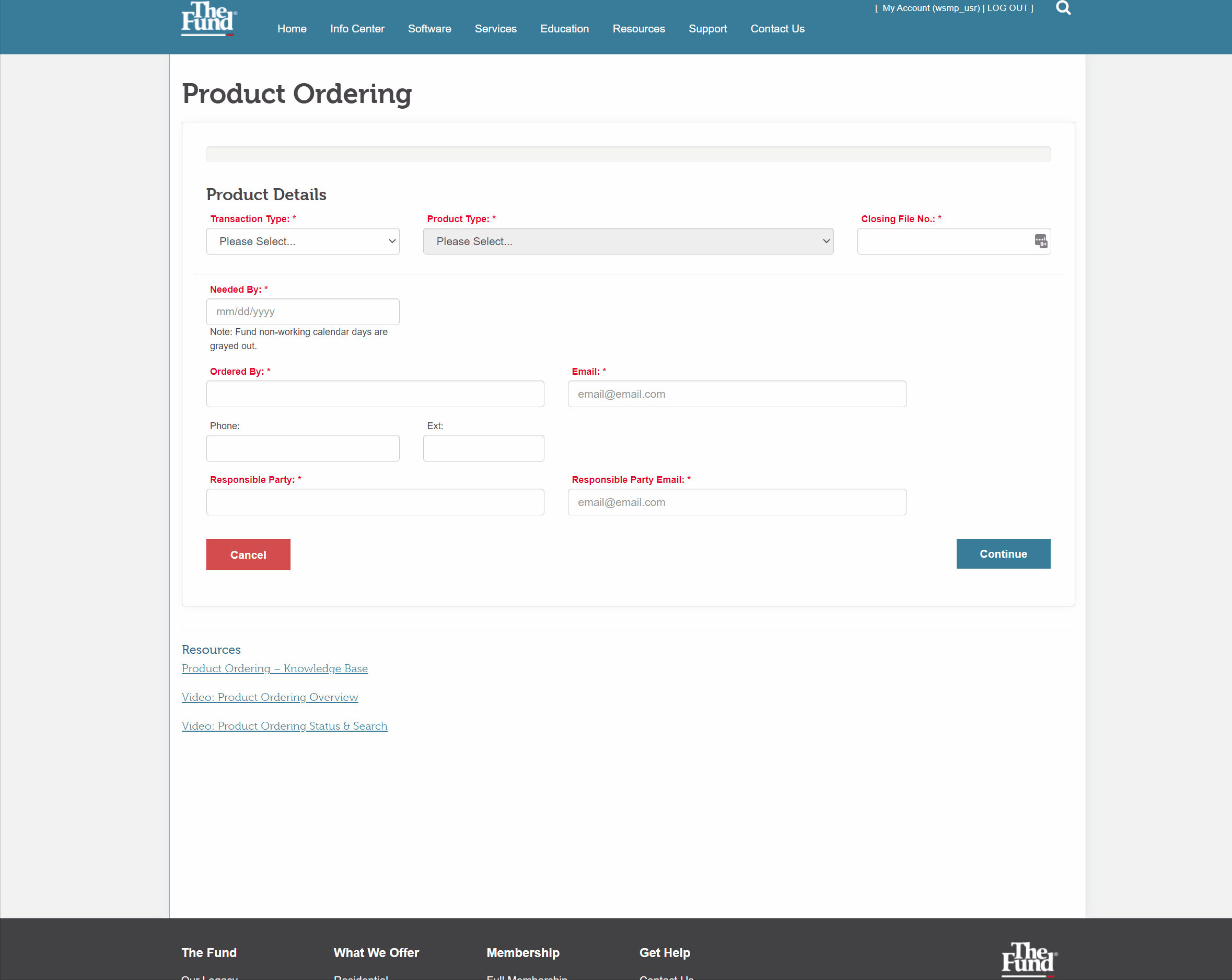Open Video: Product Ordering Status & Search
The width and height of the screenshot is (1232, 980).
pos(285,725)
